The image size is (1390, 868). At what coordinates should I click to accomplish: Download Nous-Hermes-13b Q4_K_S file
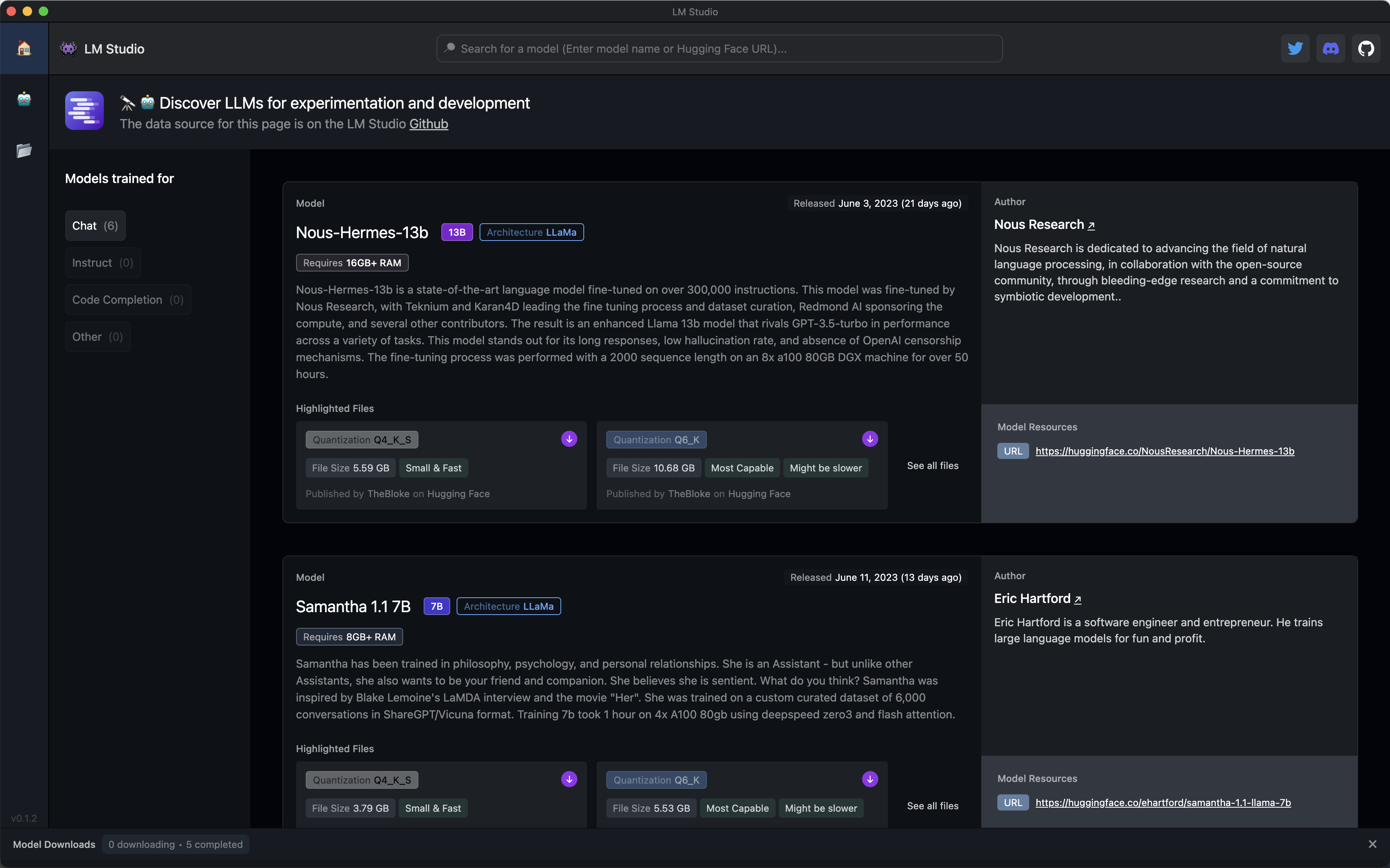click(569, 439)
